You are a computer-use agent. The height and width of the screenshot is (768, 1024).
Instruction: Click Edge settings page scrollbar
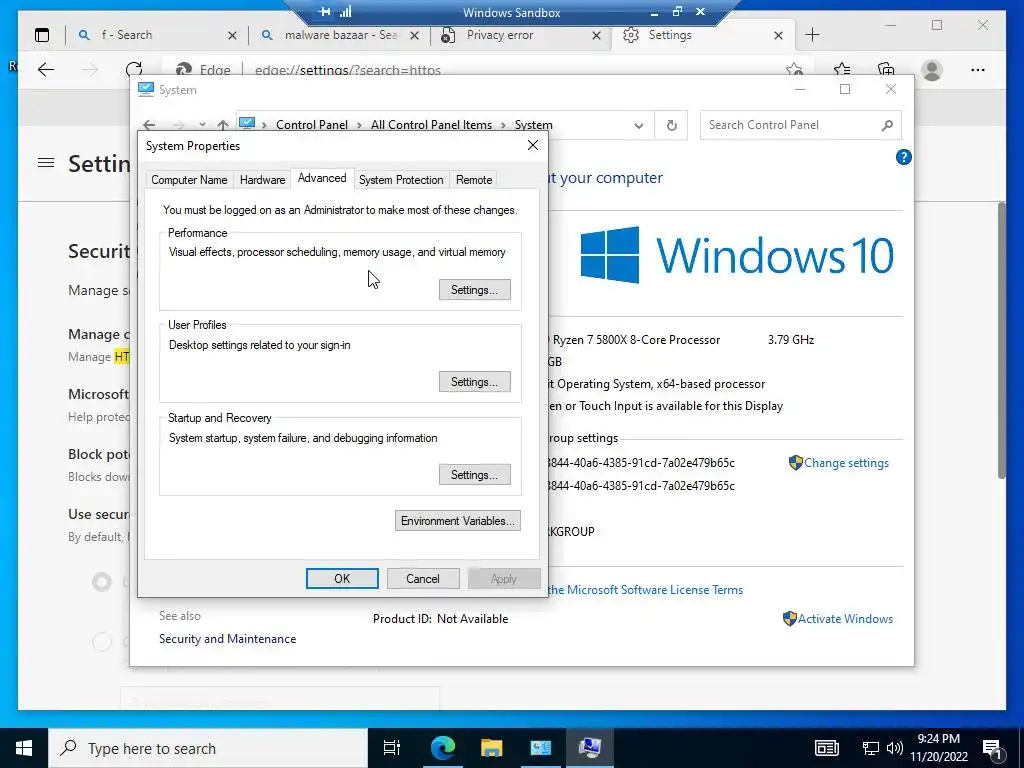pyautogui.click(x=1001, y=340)
